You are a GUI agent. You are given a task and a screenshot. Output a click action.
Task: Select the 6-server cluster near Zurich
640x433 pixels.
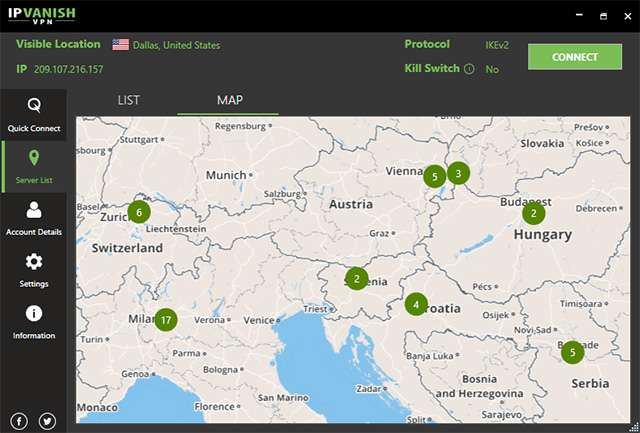(x=139, y=212)
